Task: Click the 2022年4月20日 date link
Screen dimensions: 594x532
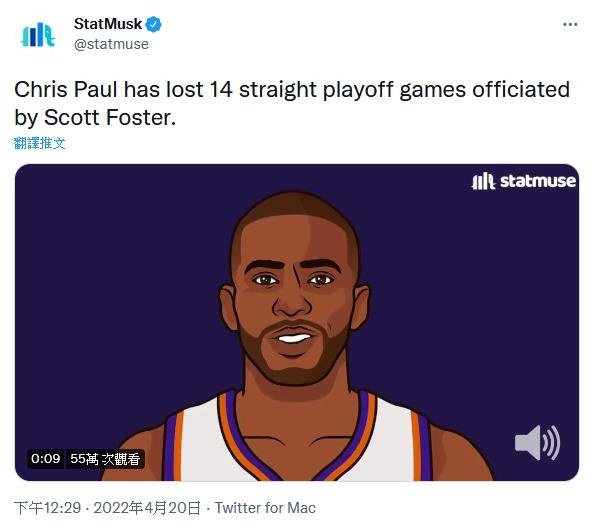Action: click(147, 508)
